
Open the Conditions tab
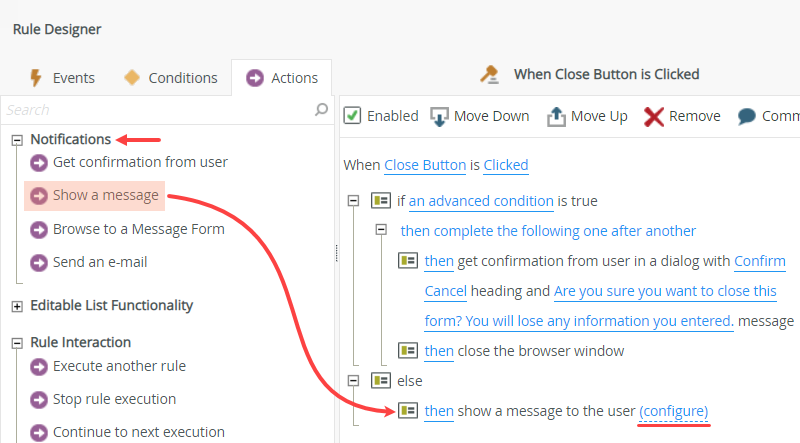click(x=170, y=78)
